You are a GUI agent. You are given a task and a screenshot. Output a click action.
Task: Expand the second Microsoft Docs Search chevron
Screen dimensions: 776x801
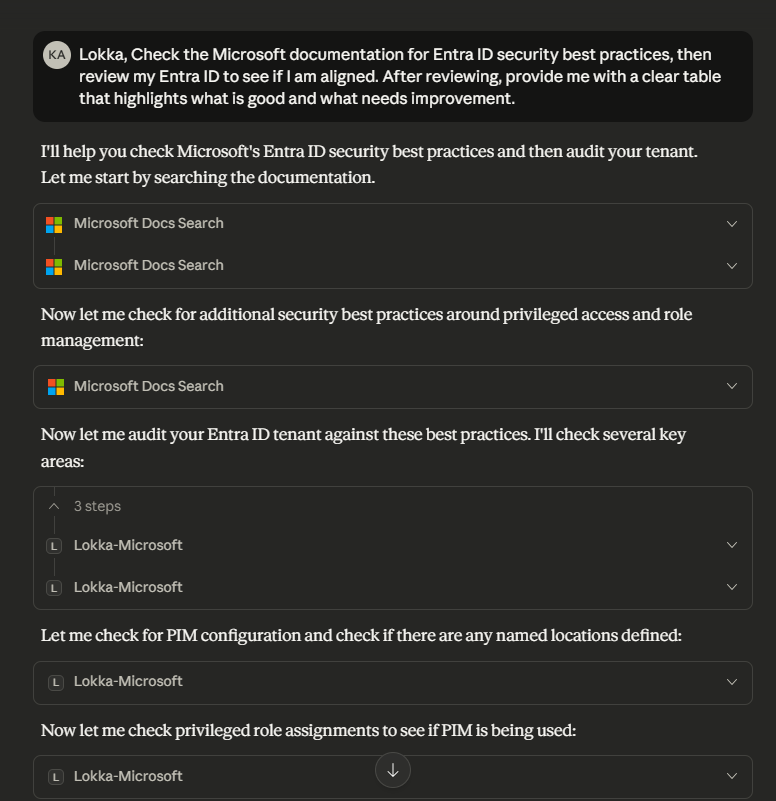(x=732, y=266)
